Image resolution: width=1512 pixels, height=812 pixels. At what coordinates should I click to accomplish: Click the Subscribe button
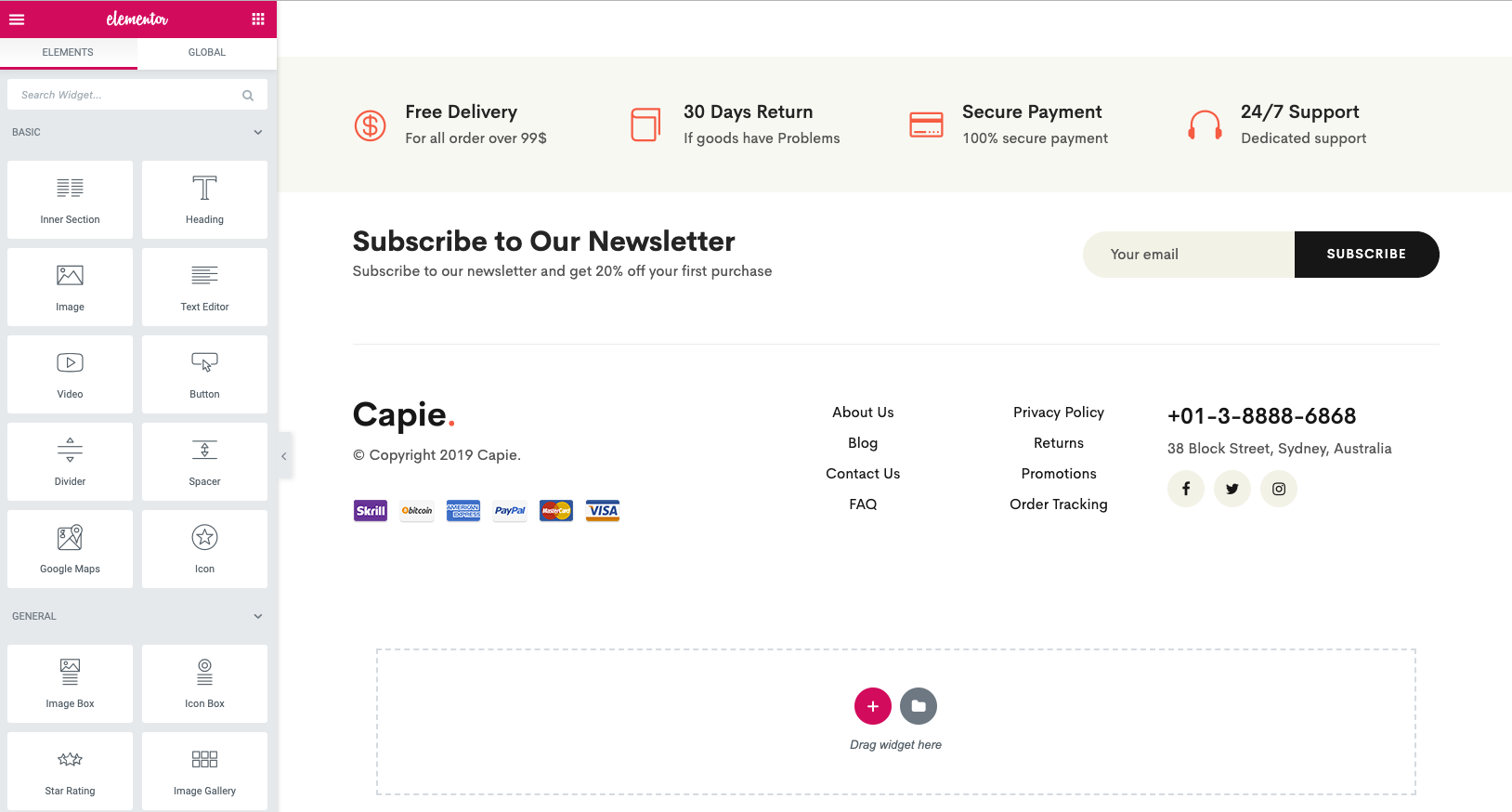(1366, 255)
